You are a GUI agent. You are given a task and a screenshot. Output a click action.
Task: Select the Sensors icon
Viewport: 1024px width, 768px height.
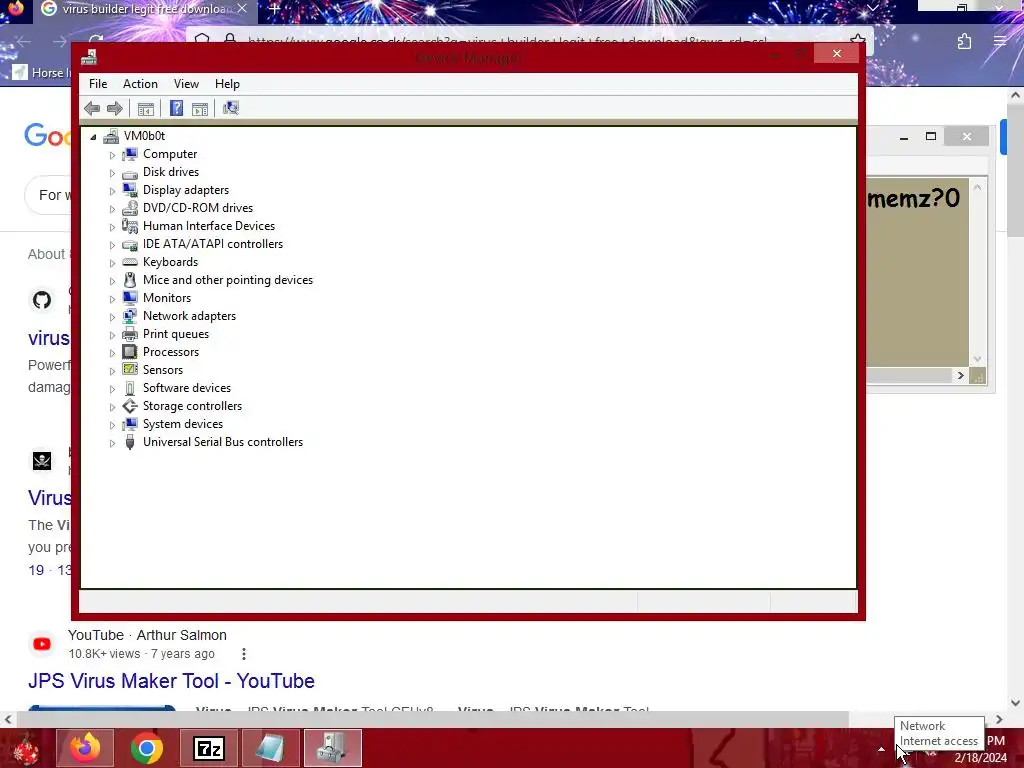tap(130, 370)
